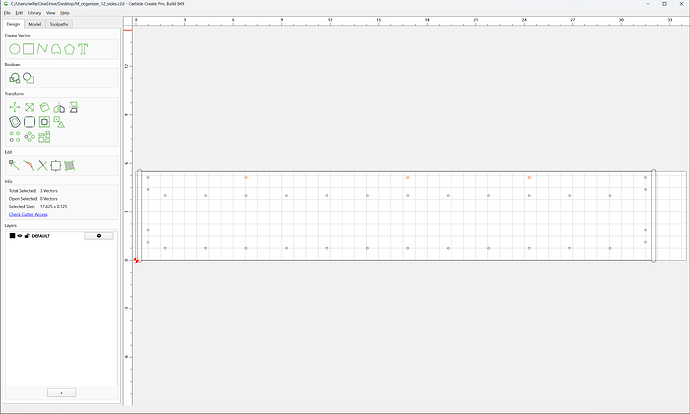The image size is (690, 414).
Task: Click the Trim Vectors edit tool
Action: (x=29, y=165)
